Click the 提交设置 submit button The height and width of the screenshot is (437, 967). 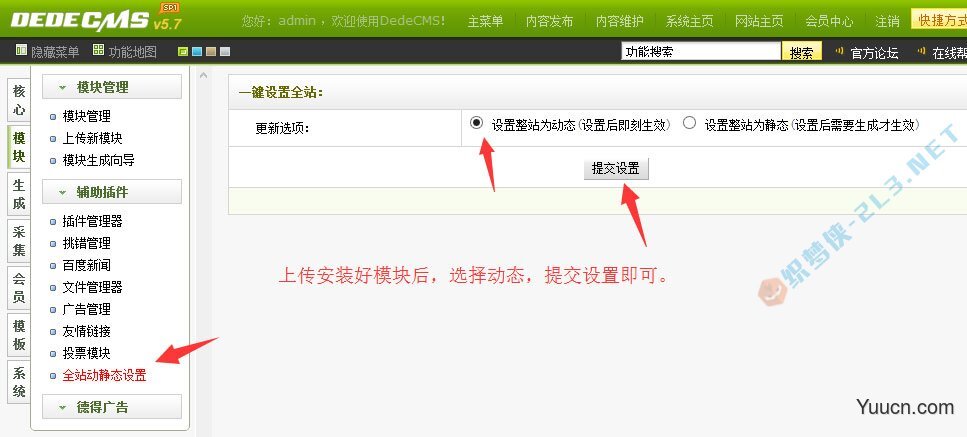point(615,168)
